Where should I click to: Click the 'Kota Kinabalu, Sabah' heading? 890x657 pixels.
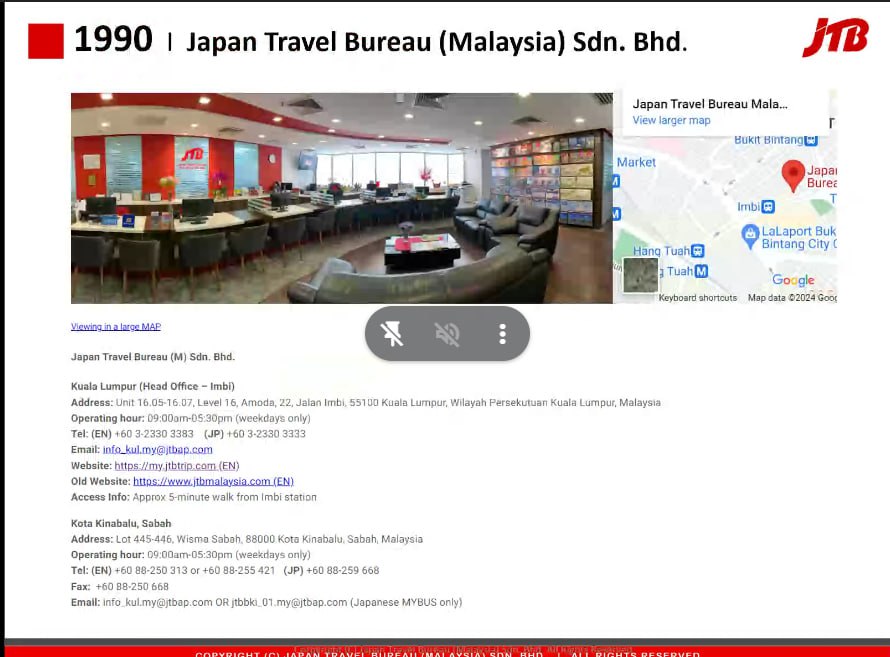click(x=121, y=523)
